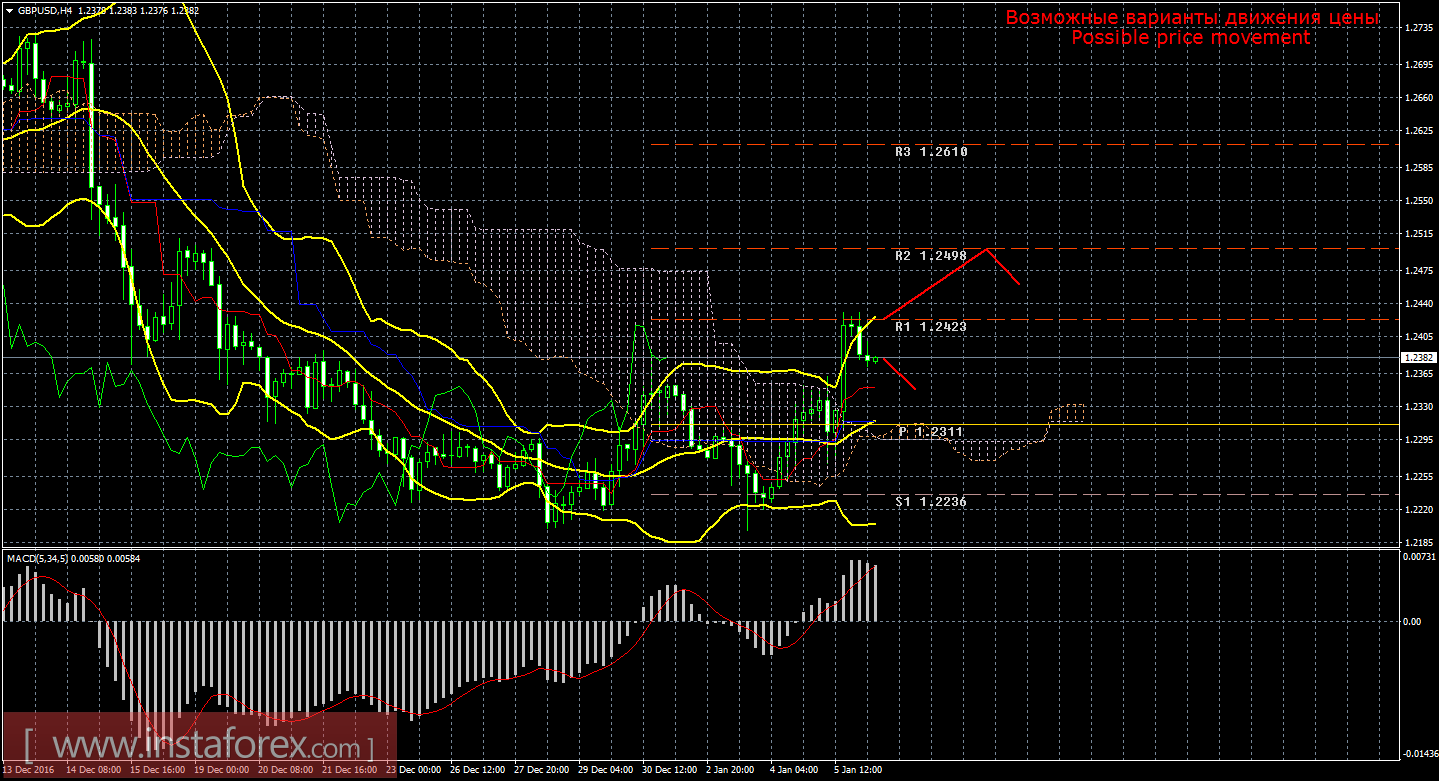Click the 1.2475 price axis label
Viewport: 1439px width, 781px height.
point(1419,271)
